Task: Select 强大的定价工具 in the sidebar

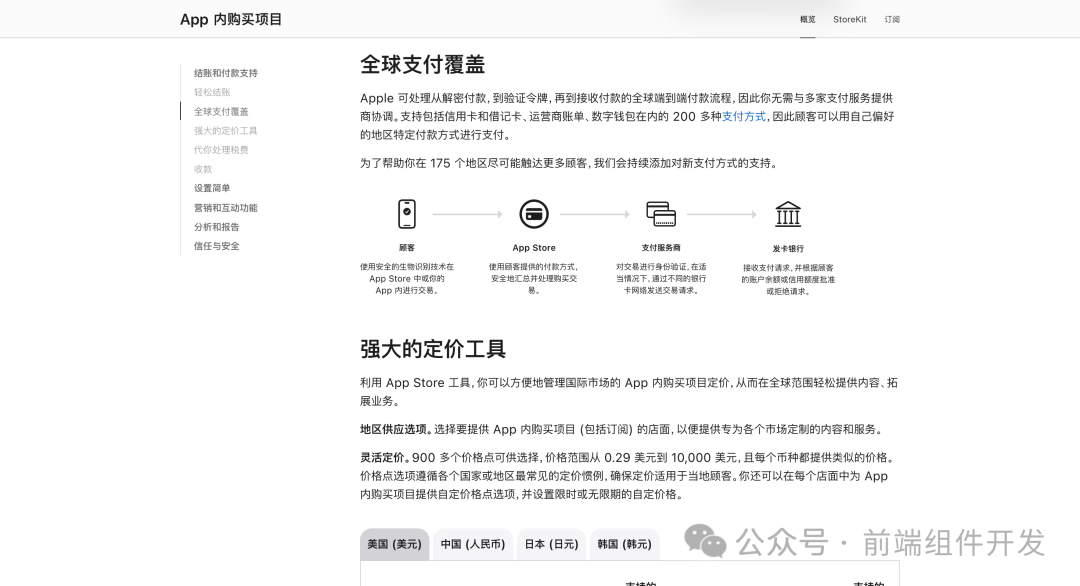Action: pyautogui.click(x=226, y=130)
